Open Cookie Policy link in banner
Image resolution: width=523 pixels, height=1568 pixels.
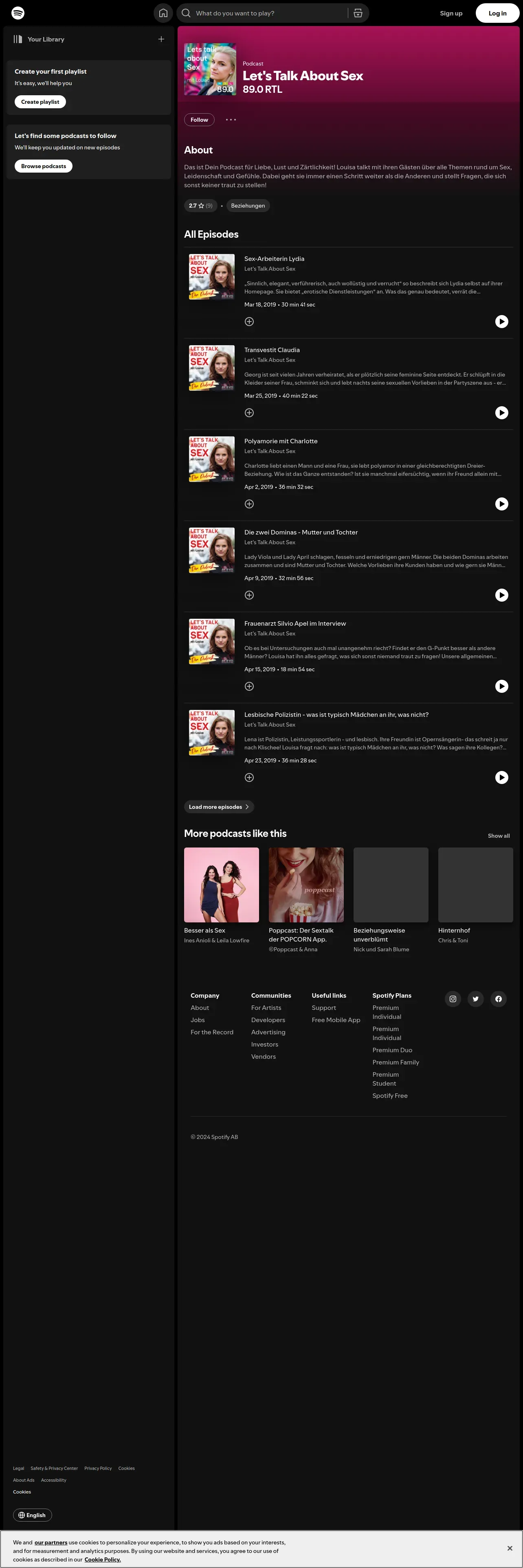[102, 1559]
